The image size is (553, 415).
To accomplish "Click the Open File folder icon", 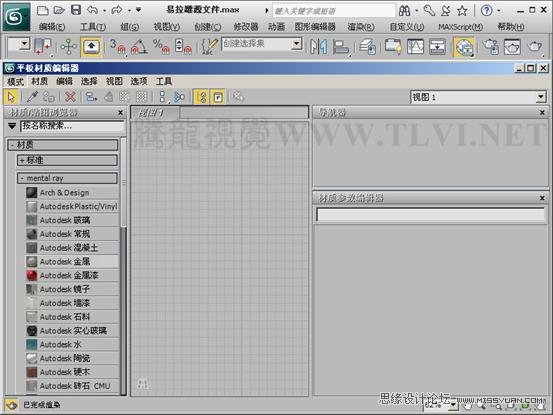I will (x=59, y=10).
